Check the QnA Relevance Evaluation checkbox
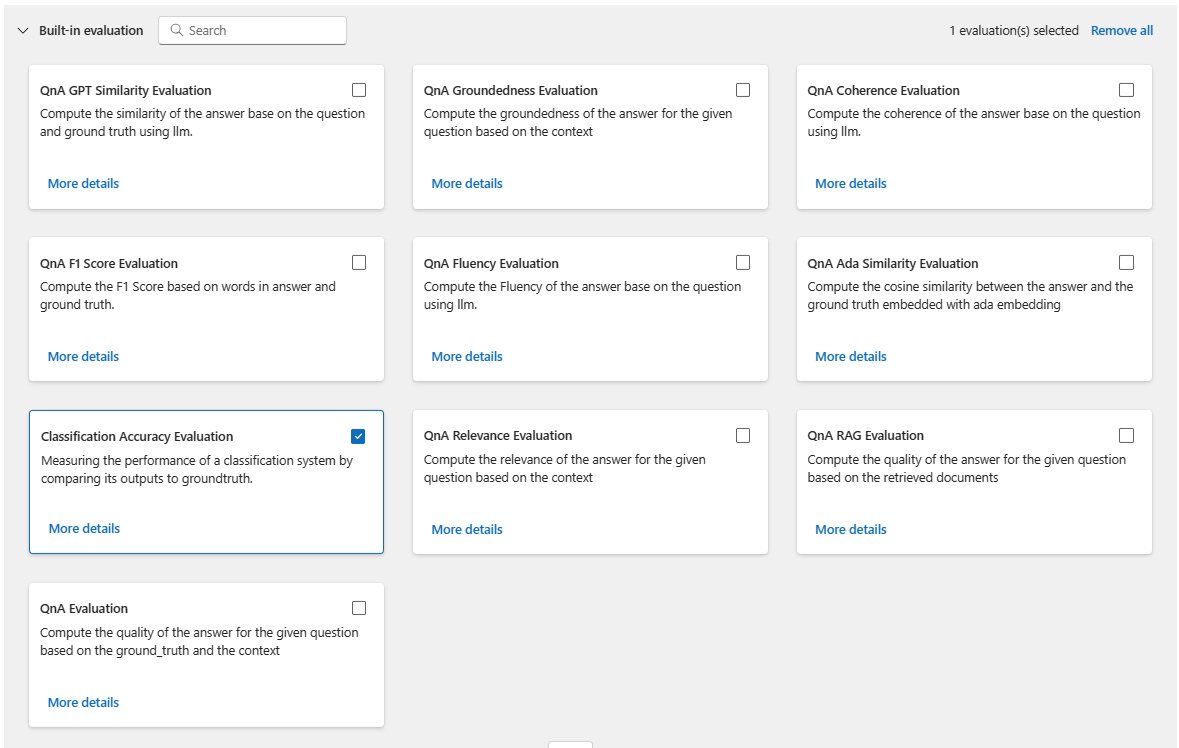Image resolution: width=1179 pixels, height=748 pixels. [x=743, y=436]
